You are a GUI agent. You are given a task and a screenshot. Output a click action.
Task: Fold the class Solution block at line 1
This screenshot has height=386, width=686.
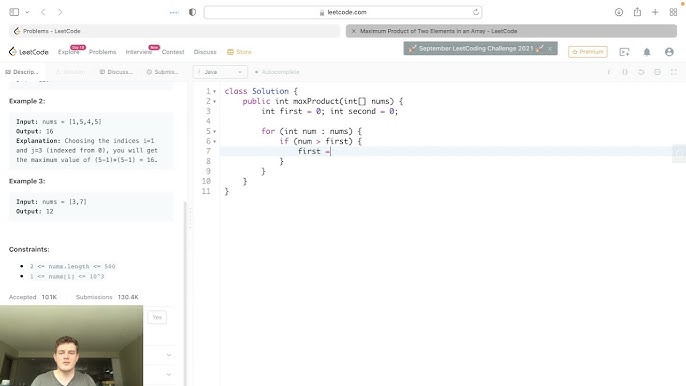pyautogui.click(x=214, y=91)
